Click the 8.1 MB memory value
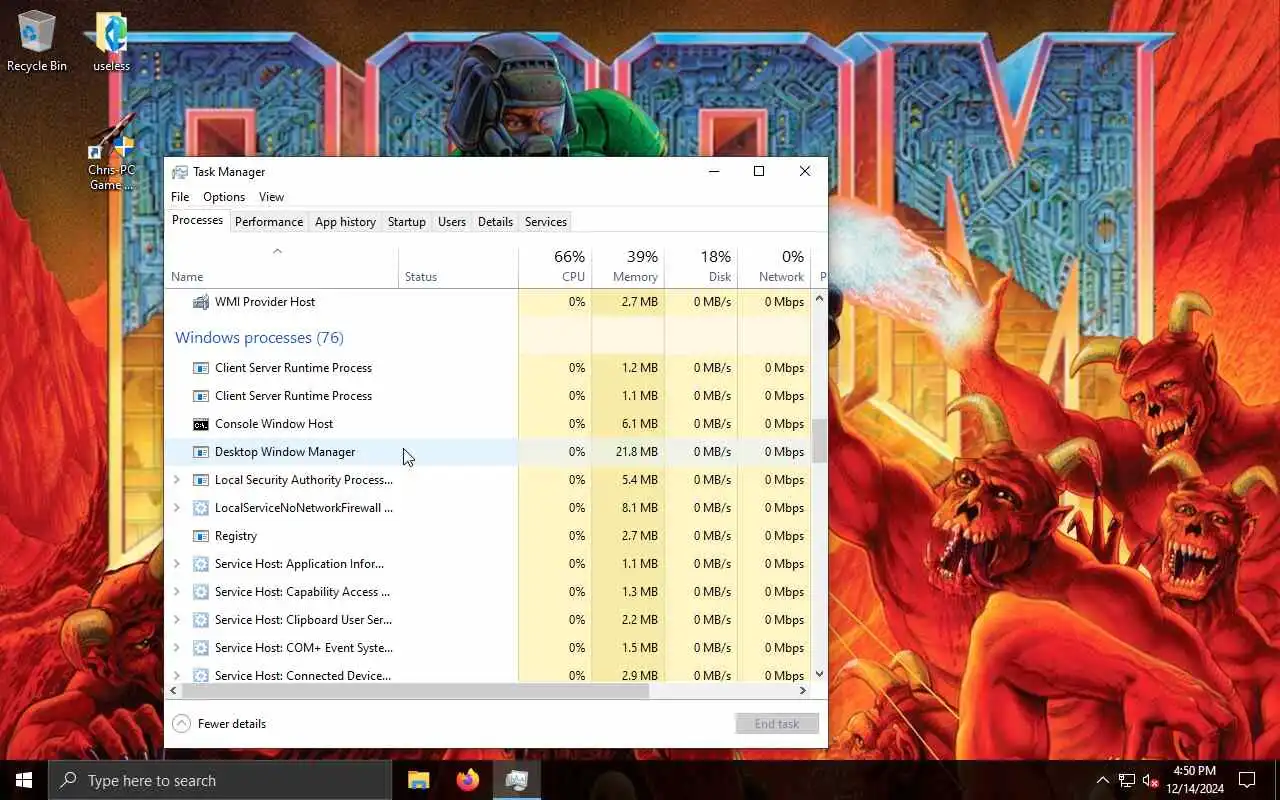This screenshot has width=1280, height=800. click(628, 508)
